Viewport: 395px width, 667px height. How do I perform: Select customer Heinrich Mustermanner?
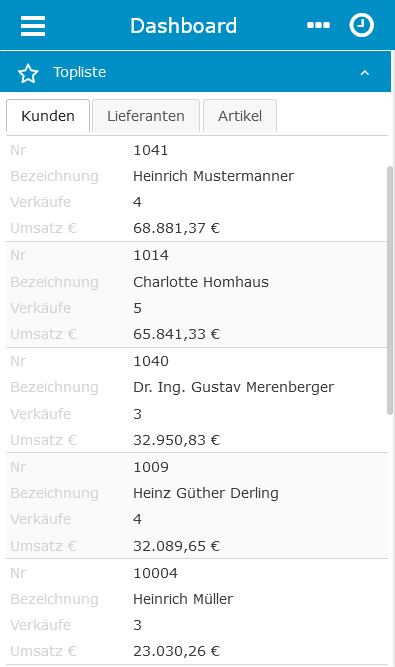[213, 176]
